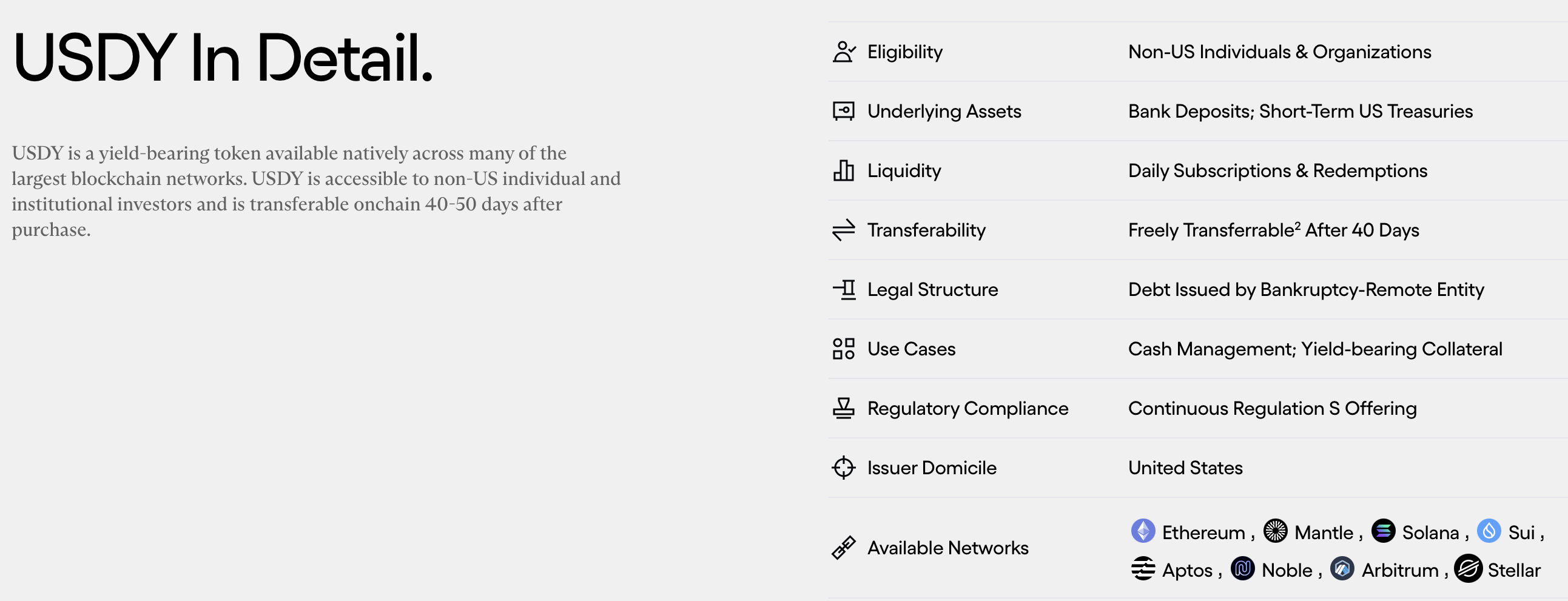The image size is (1568, 601).
Task: Click the Issuer Domicile crosshair icon
Action: [x=844, y=468]
